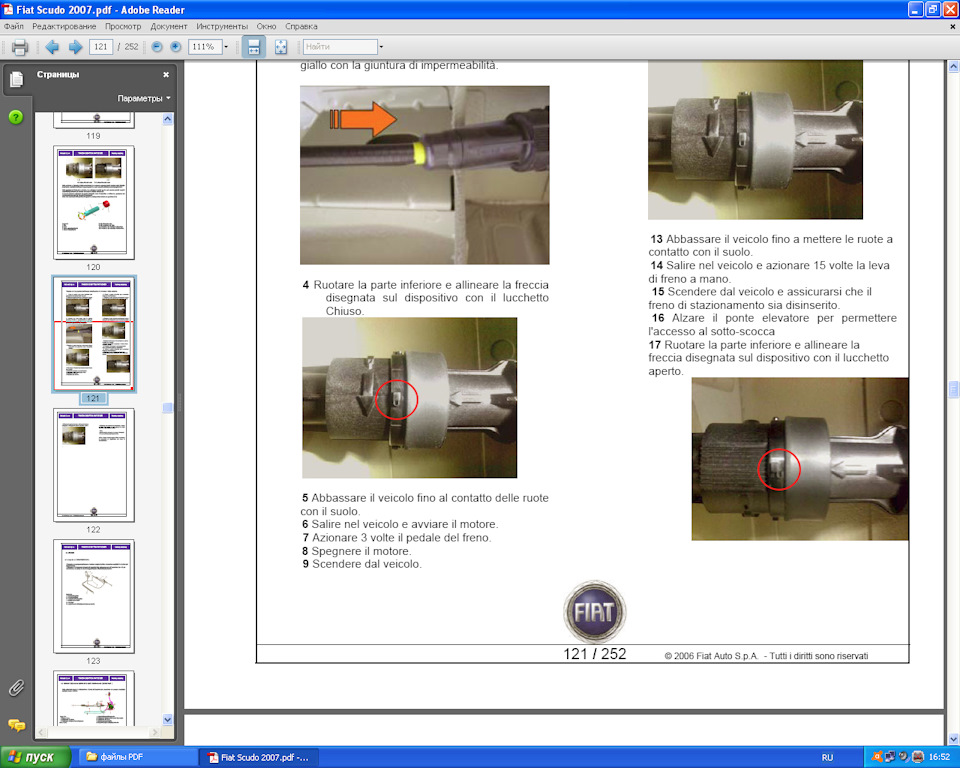Click the green help question mark icon
Screen dimensions: 960x768
[16, 117]
